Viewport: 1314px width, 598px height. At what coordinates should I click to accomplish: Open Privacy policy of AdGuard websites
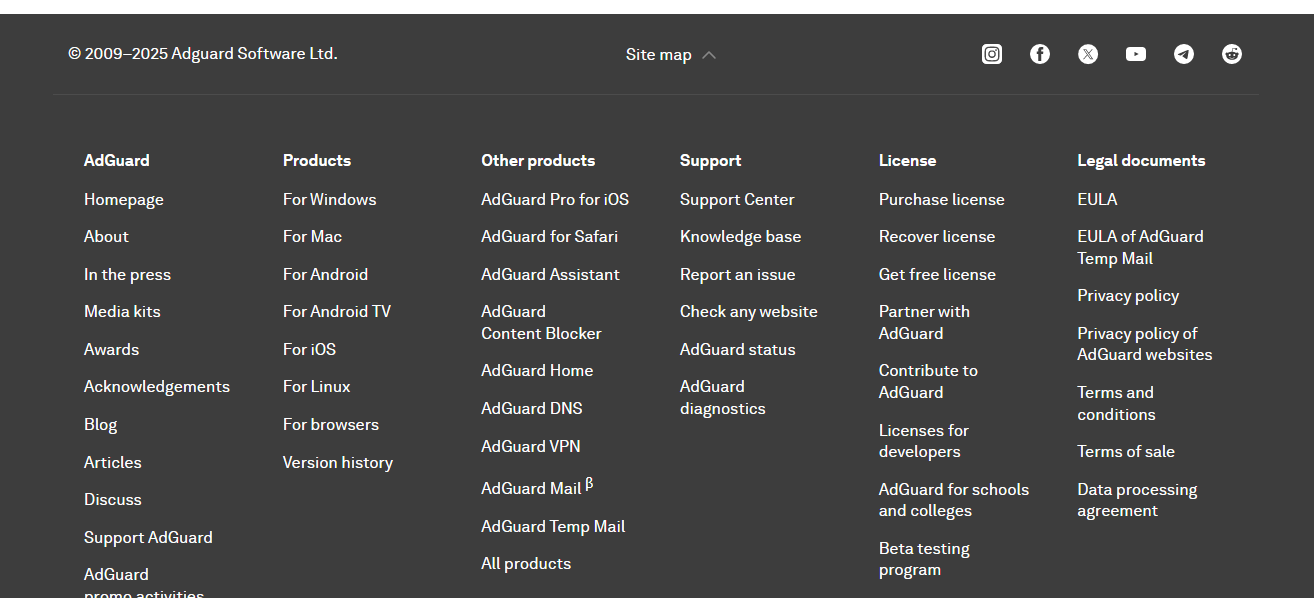click(1145, 344)
